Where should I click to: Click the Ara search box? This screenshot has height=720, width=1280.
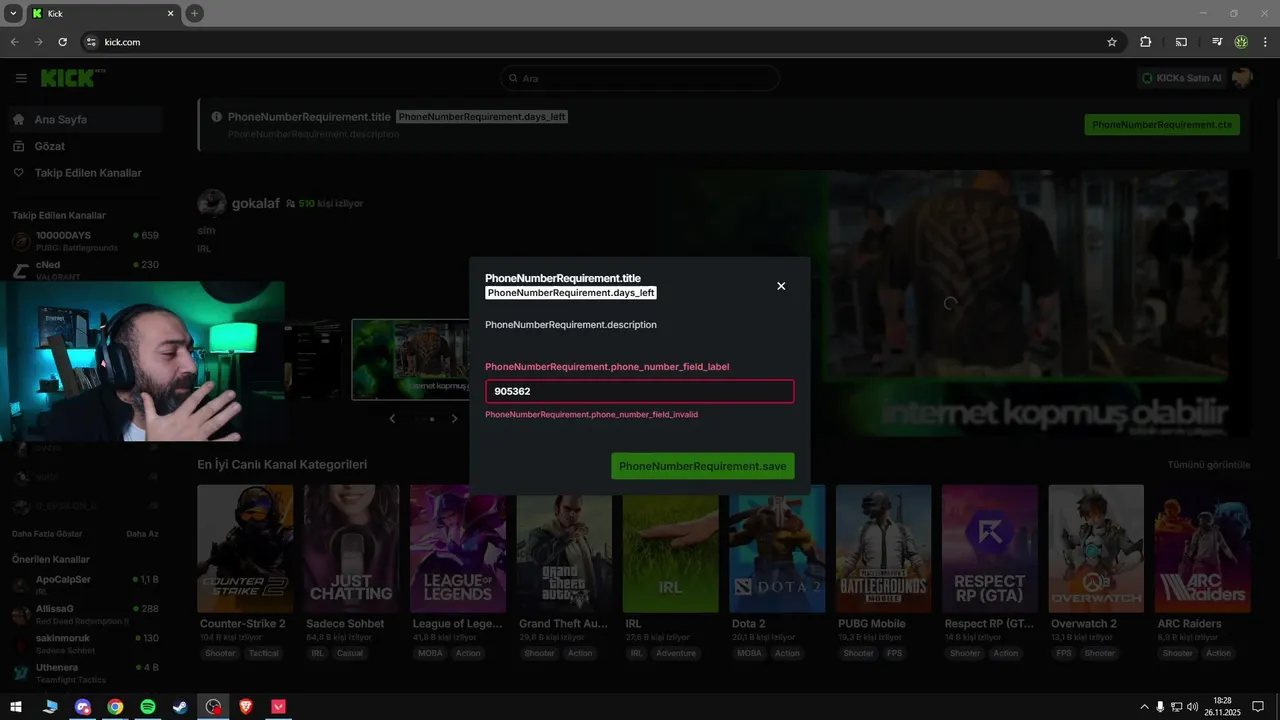(x=640, y=78)
